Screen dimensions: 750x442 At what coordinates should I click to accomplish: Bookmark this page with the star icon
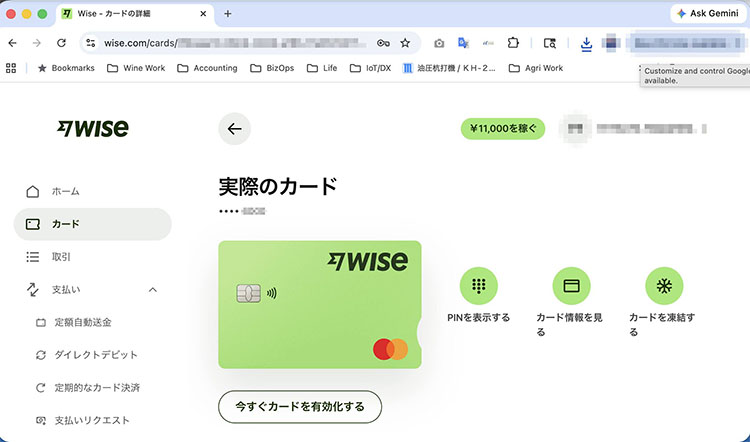[405, 43]
